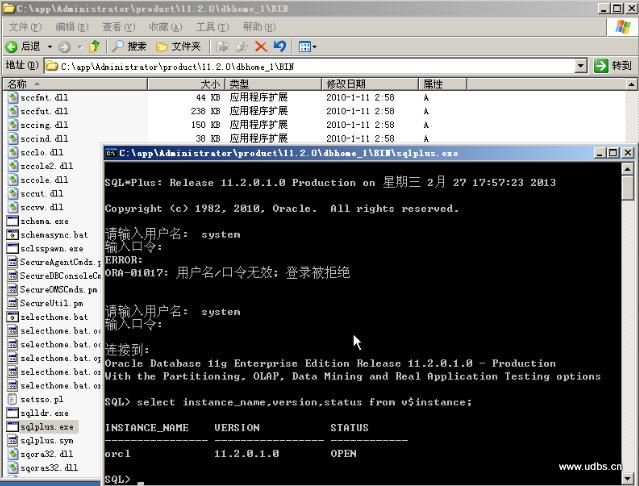Click the Windows flag logo in Explorer
This screenshot has height=486, width=639.
click(622, 27)
